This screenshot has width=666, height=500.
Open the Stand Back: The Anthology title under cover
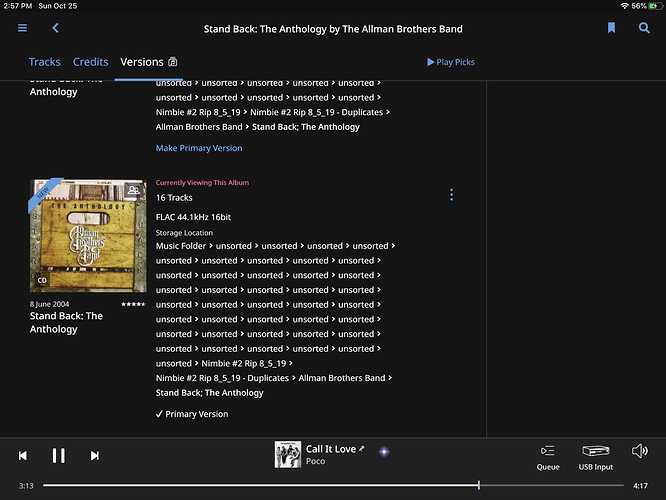pyautogui.click(x=66, y=322)
